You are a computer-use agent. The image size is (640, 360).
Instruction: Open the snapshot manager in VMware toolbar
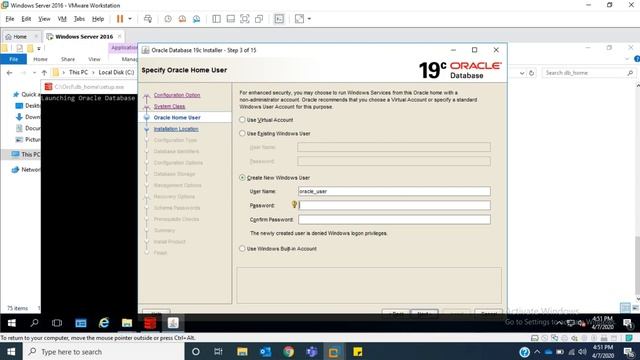[x=196, y=19]
